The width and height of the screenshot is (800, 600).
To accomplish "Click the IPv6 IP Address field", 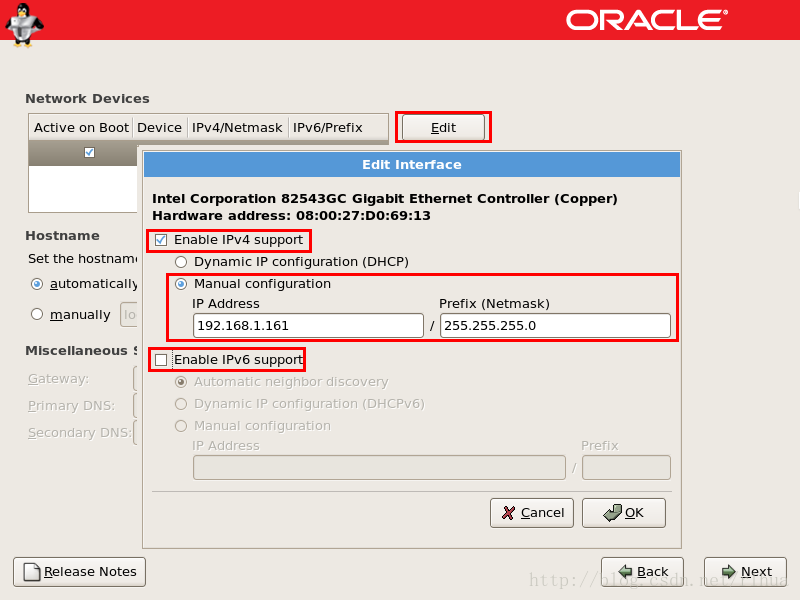I will click(379, 467).
